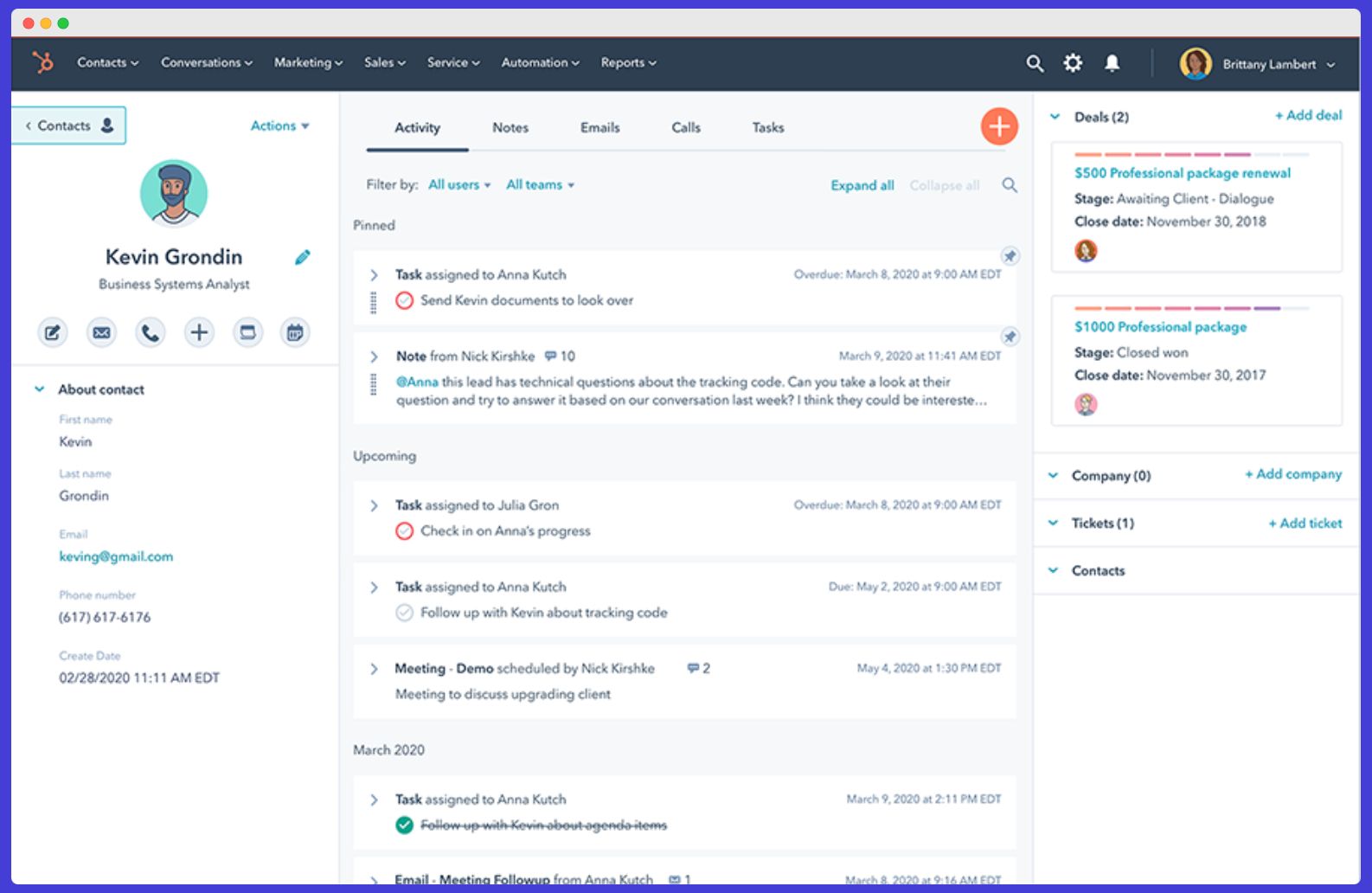Click + Add deal
Viewport: 1372px width, 893px height.
pyautogui.click(x=1308, y=115)
